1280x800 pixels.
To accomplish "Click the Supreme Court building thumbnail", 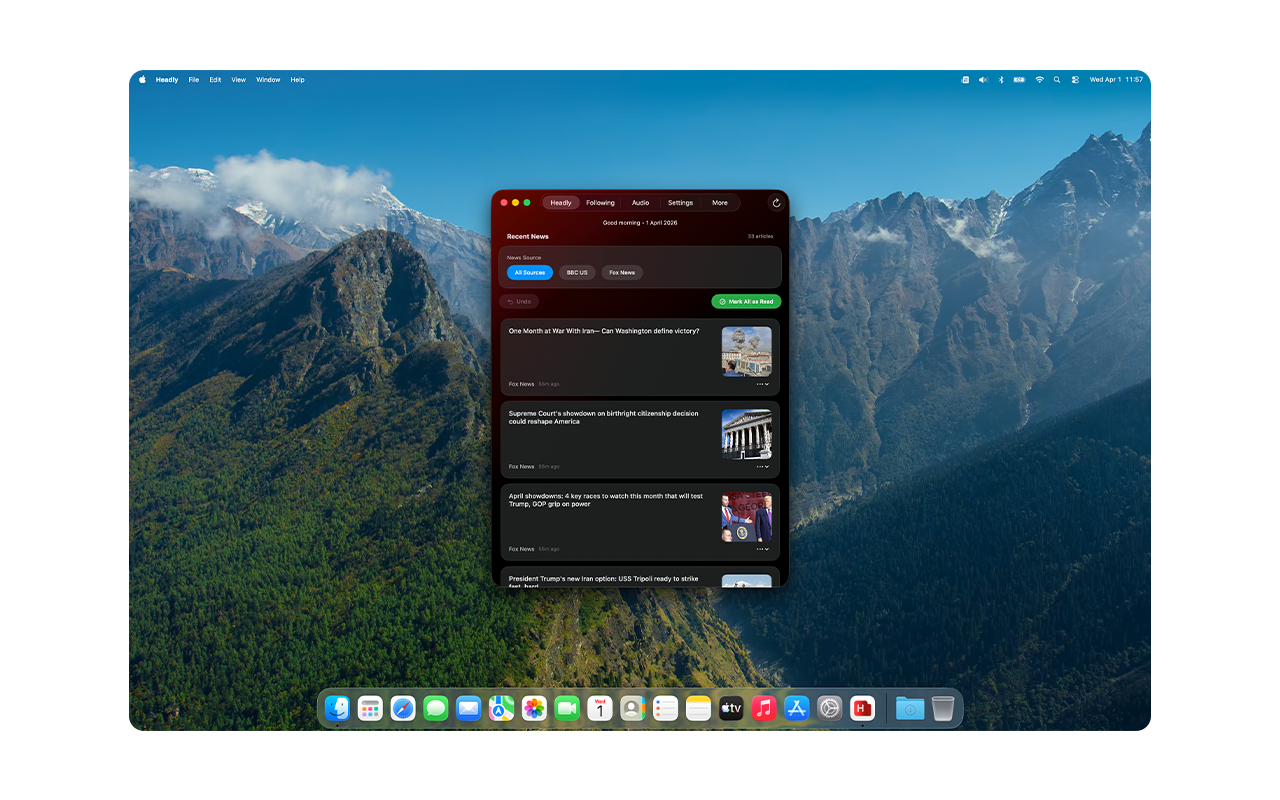I will [x=747, y=434].
